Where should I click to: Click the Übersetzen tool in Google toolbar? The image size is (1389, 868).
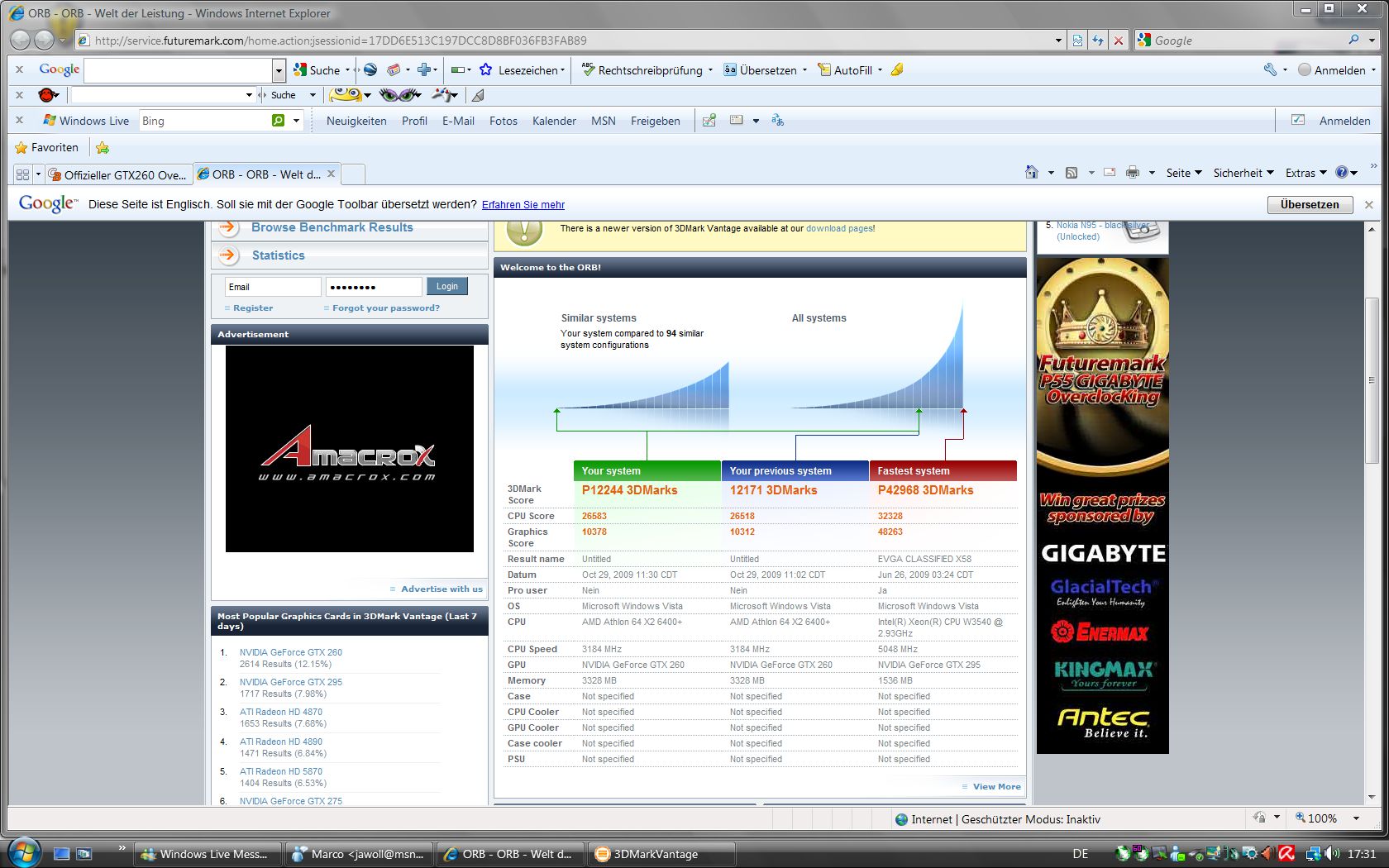[x=760, y=70]
